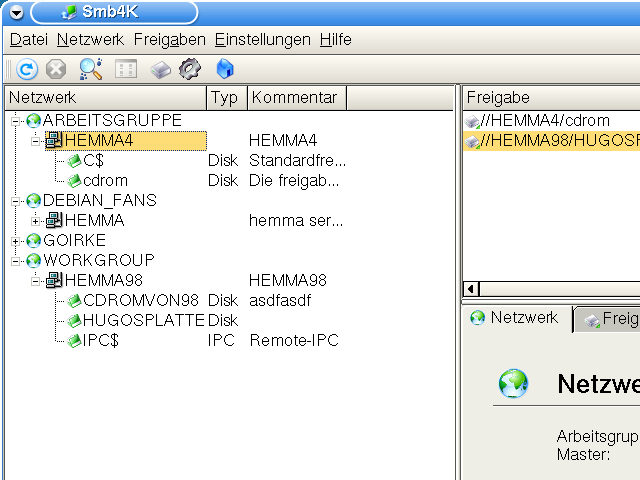Viewport: 640px width, 480px height.
Task: Open the configuration gear toolbar icon
Action: click(x=190, y=69)
